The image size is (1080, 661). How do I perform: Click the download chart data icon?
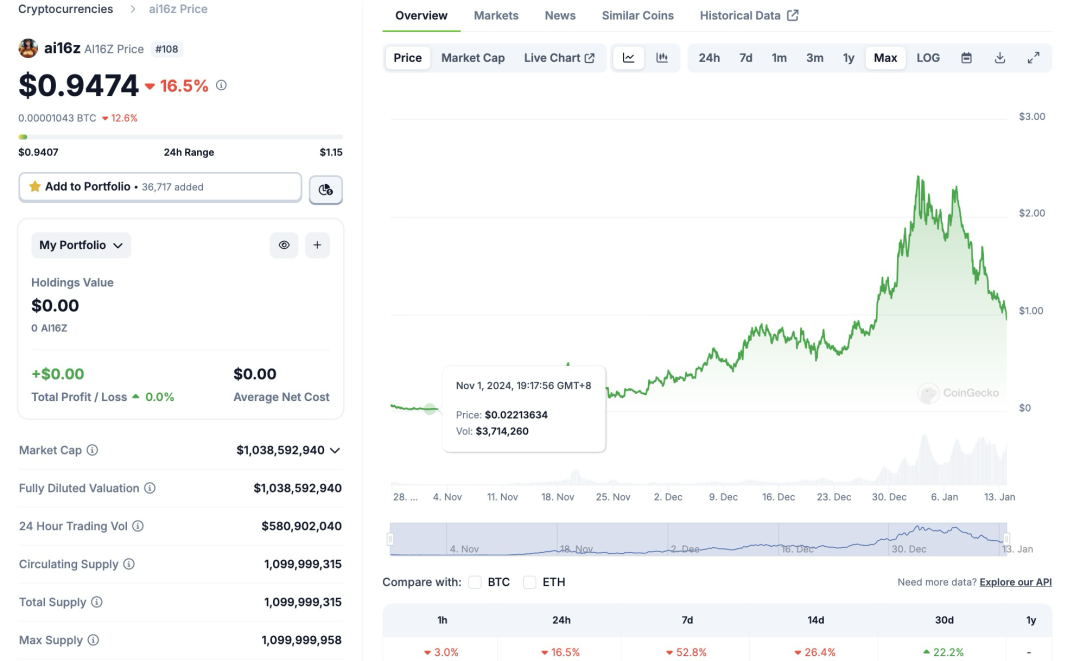(1000, 58)
